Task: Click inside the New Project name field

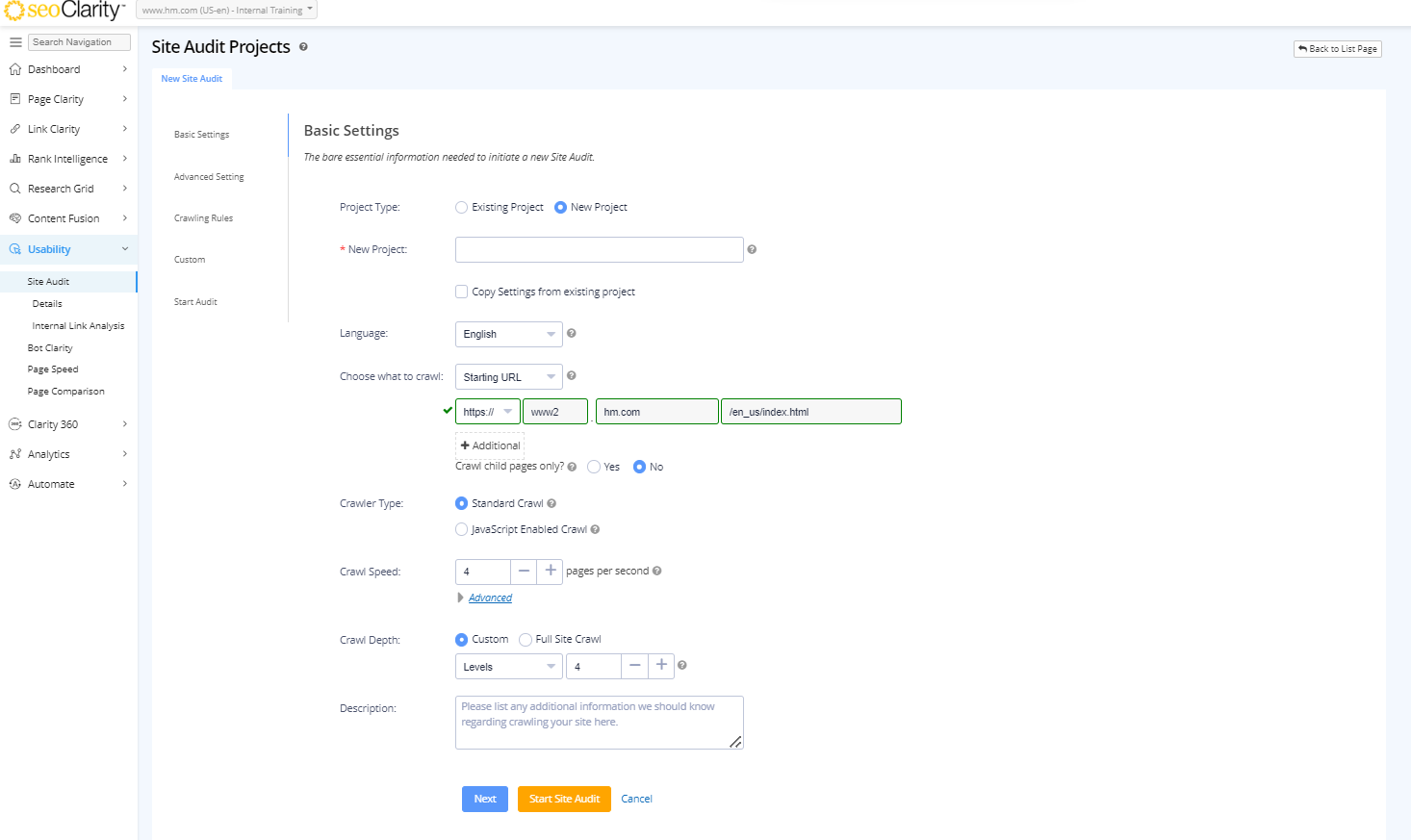Action: 599,250
